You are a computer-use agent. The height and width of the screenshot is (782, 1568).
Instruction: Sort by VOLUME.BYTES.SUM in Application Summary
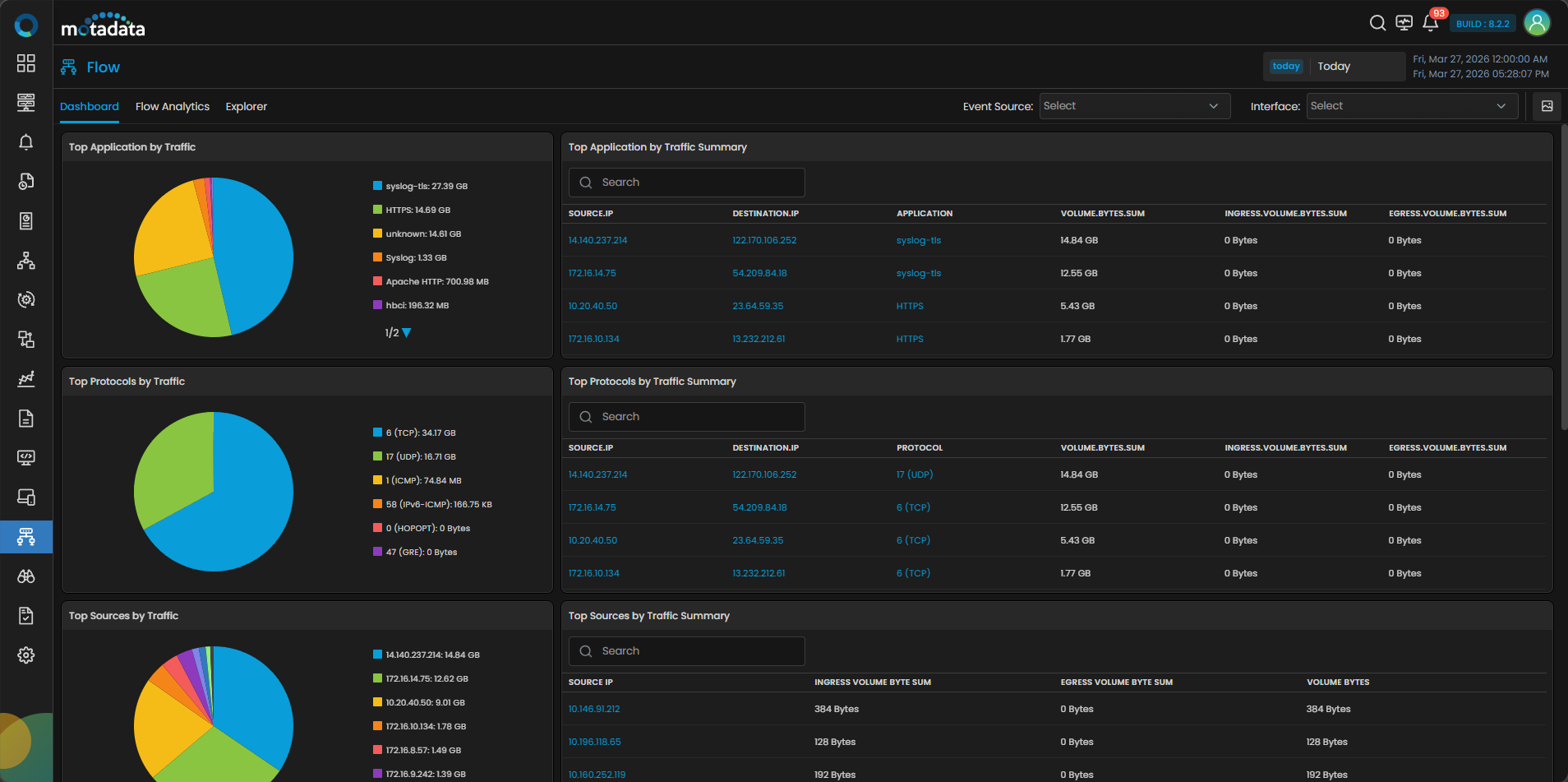coord(1102,214)
